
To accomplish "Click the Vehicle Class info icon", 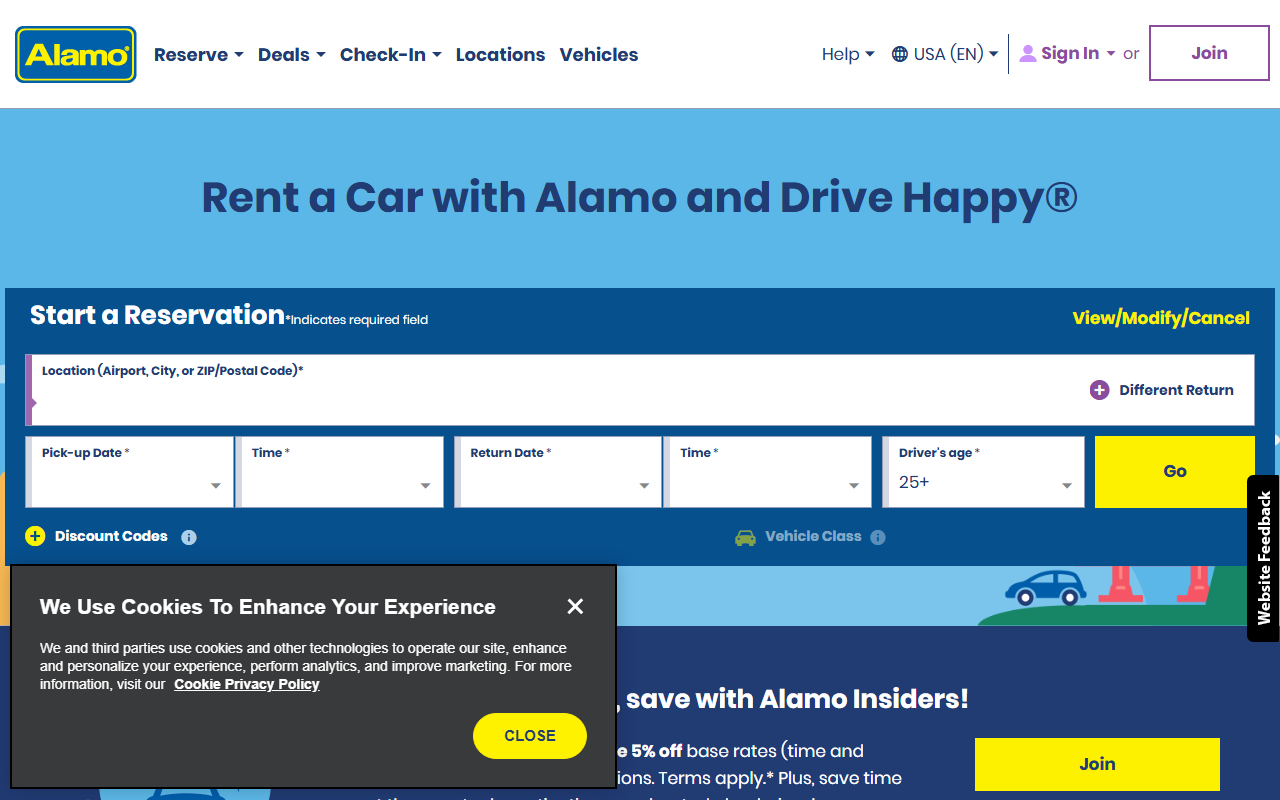I will click(878, 537).
